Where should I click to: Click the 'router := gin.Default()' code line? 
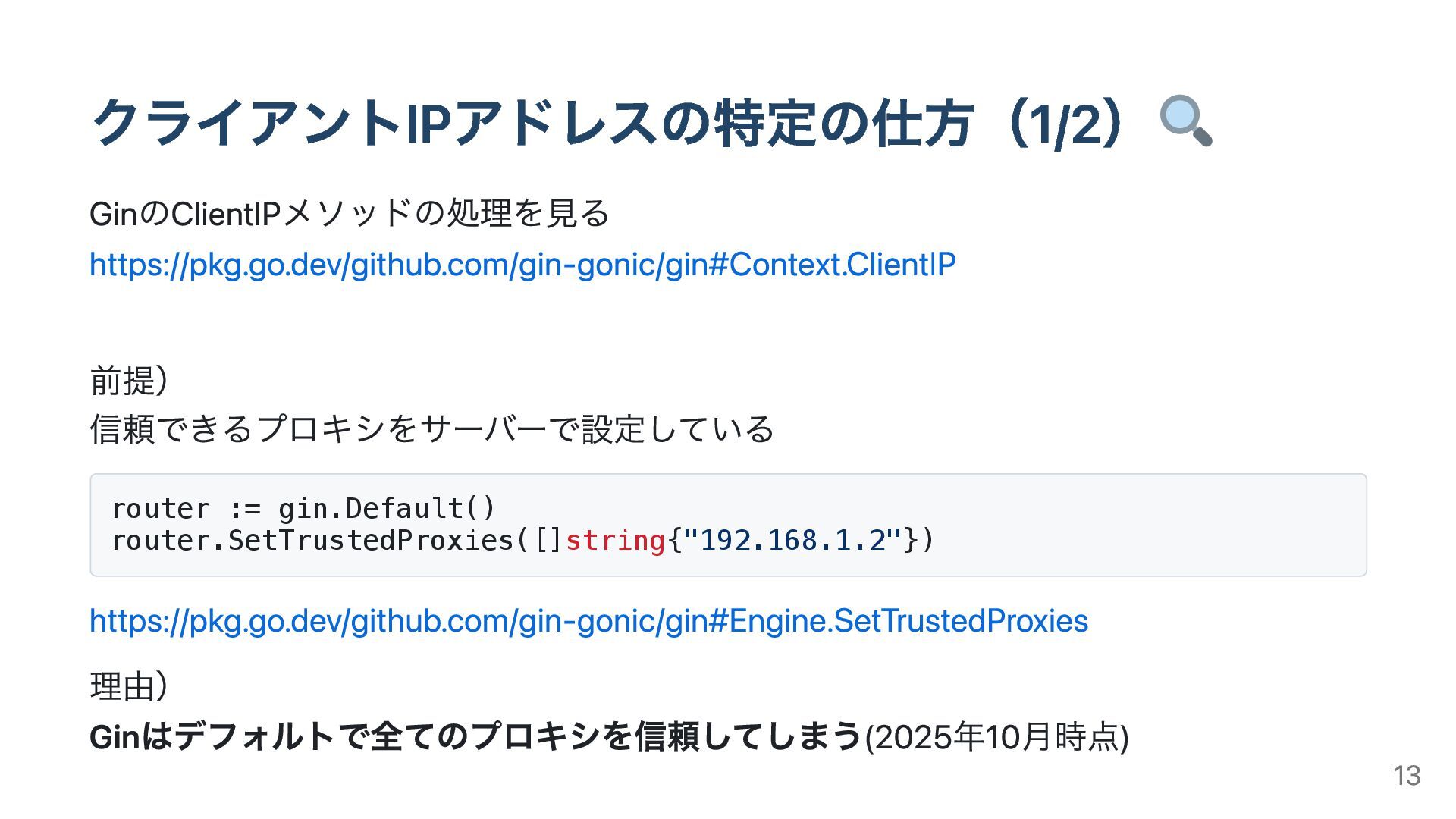(x=303, y=508)
